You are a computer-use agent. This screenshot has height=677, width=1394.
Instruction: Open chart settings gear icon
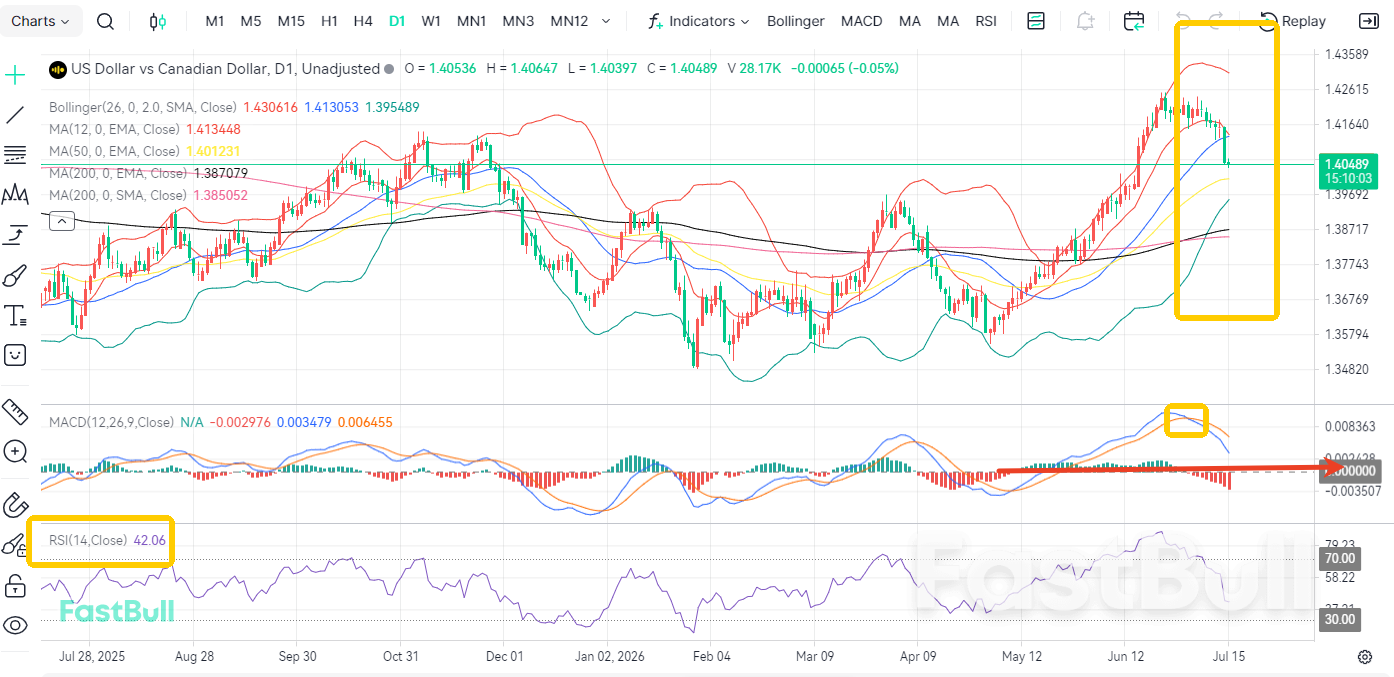click(x=1365, y=657)
